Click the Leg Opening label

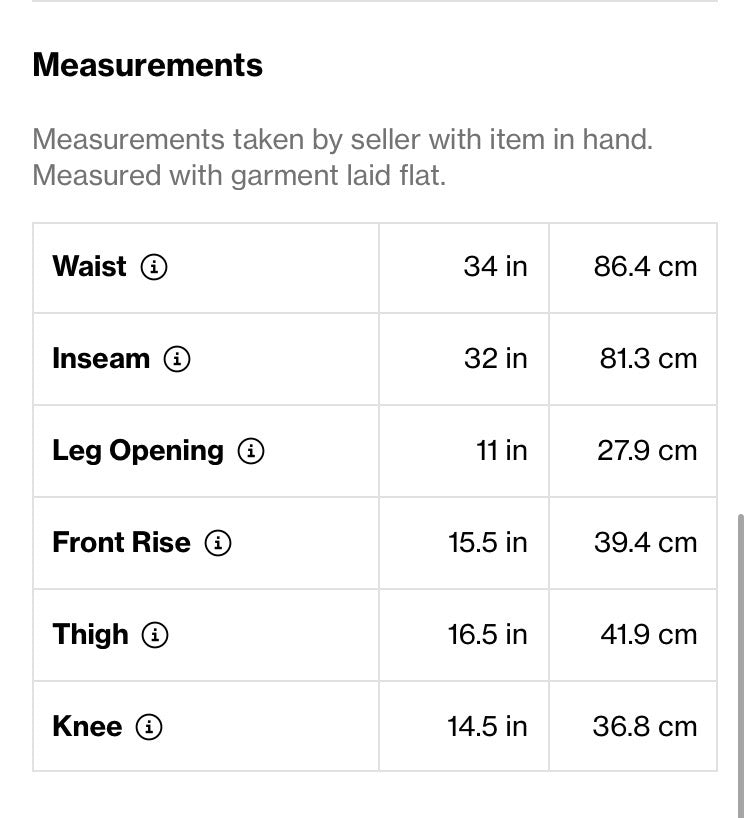pyautogui.click(x=138, y=451)
